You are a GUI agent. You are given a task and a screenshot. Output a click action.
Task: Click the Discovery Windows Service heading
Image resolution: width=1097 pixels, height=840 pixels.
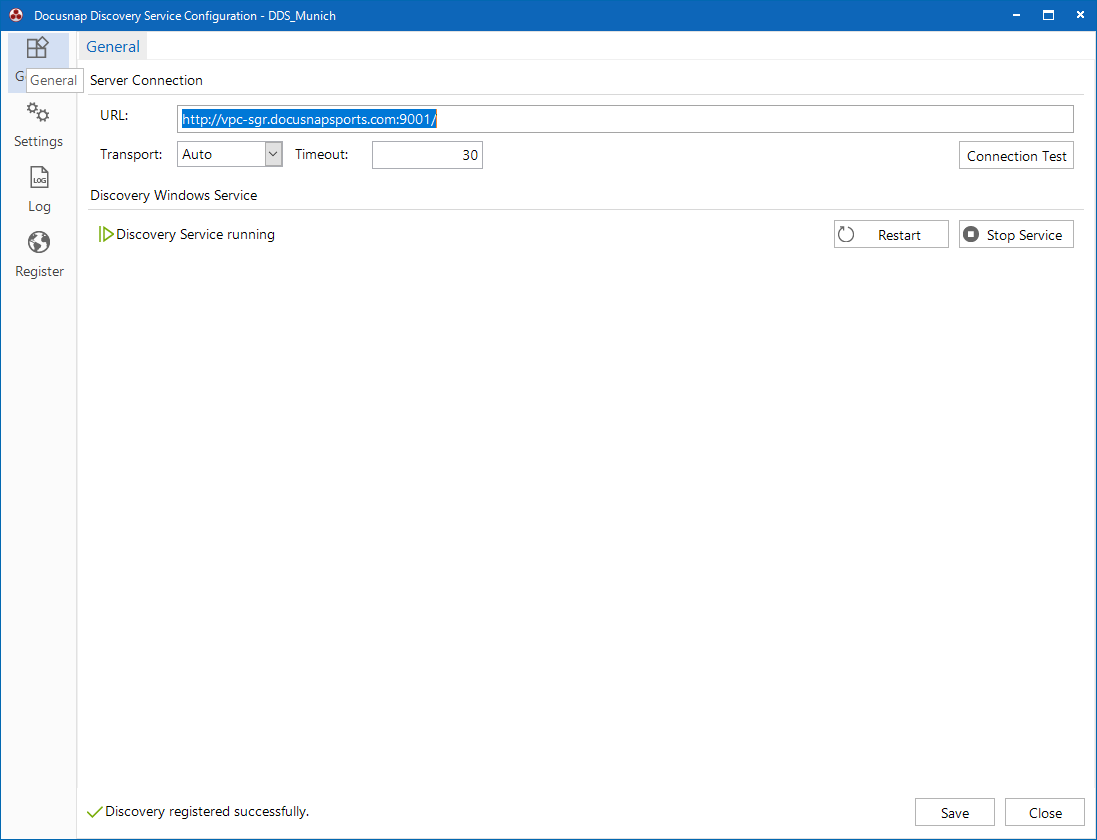point(174,195)
